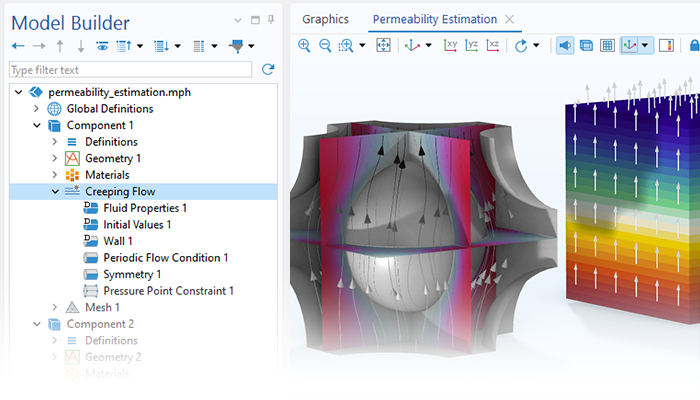Select Component 1 in the tree
The height and width of the screenshot is (400, 700).
point(100,125)
